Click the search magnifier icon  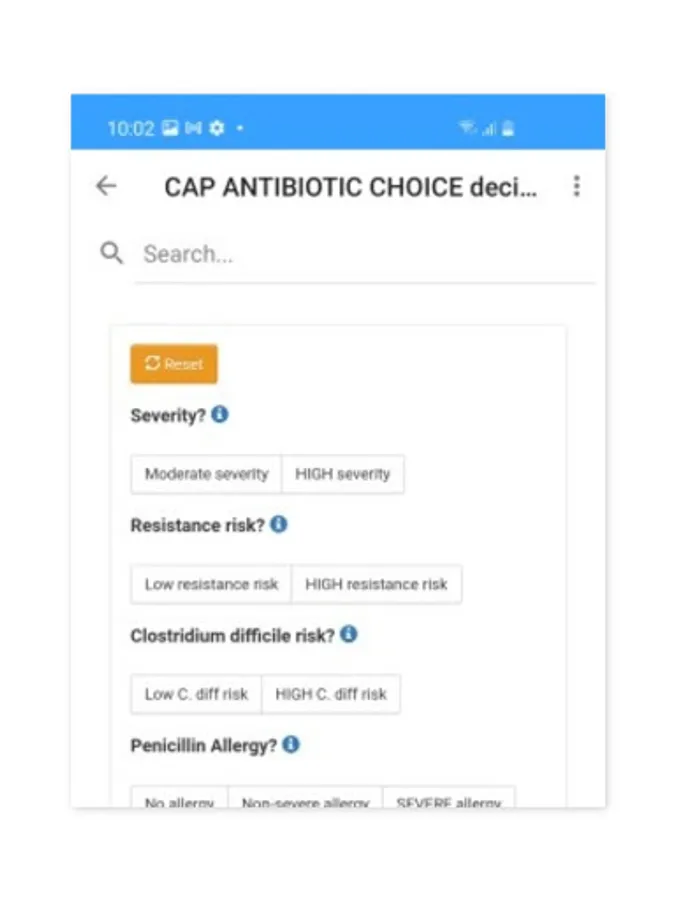112,253
